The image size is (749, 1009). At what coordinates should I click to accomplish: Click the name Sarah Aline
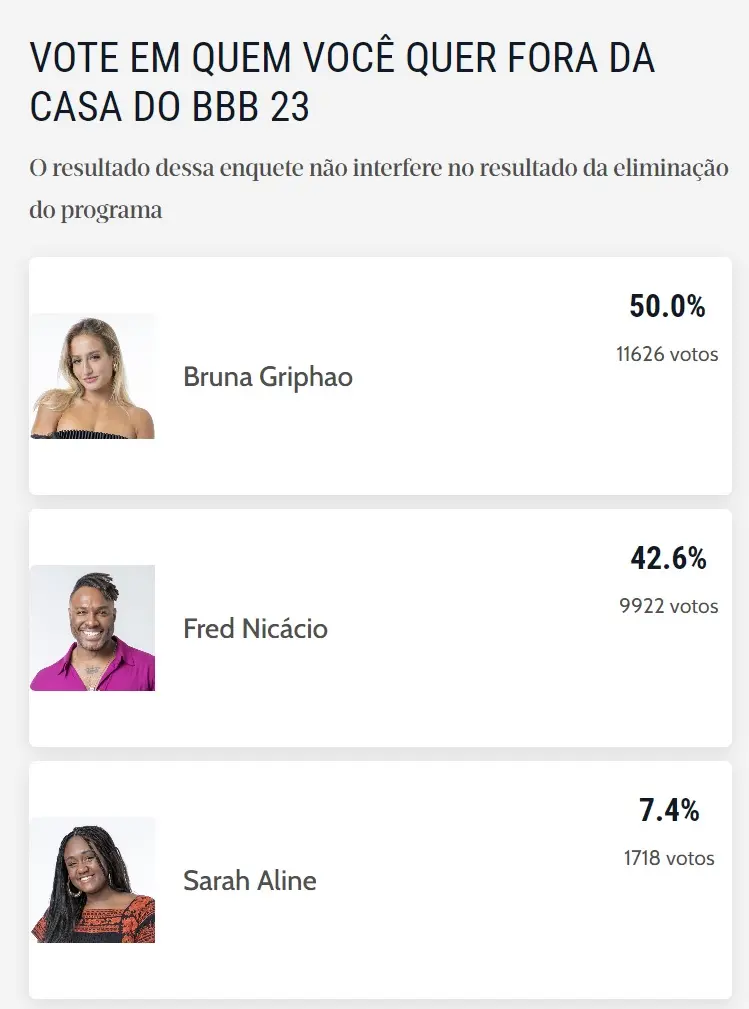(248, 881)
